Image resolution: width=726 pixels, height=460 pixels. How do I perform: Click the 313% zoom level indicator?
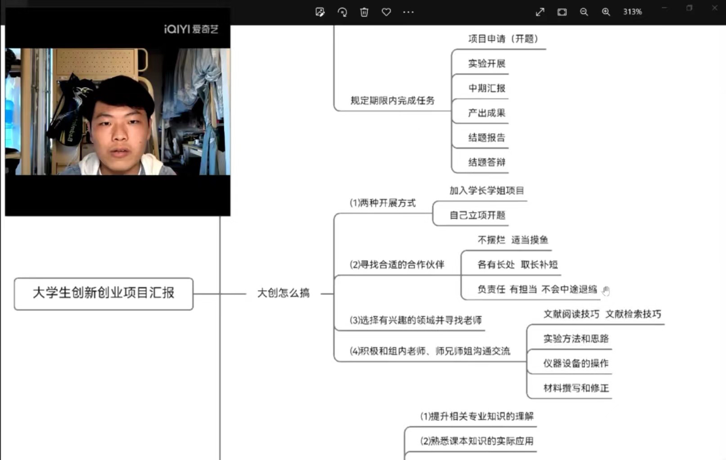click(632, 12)
